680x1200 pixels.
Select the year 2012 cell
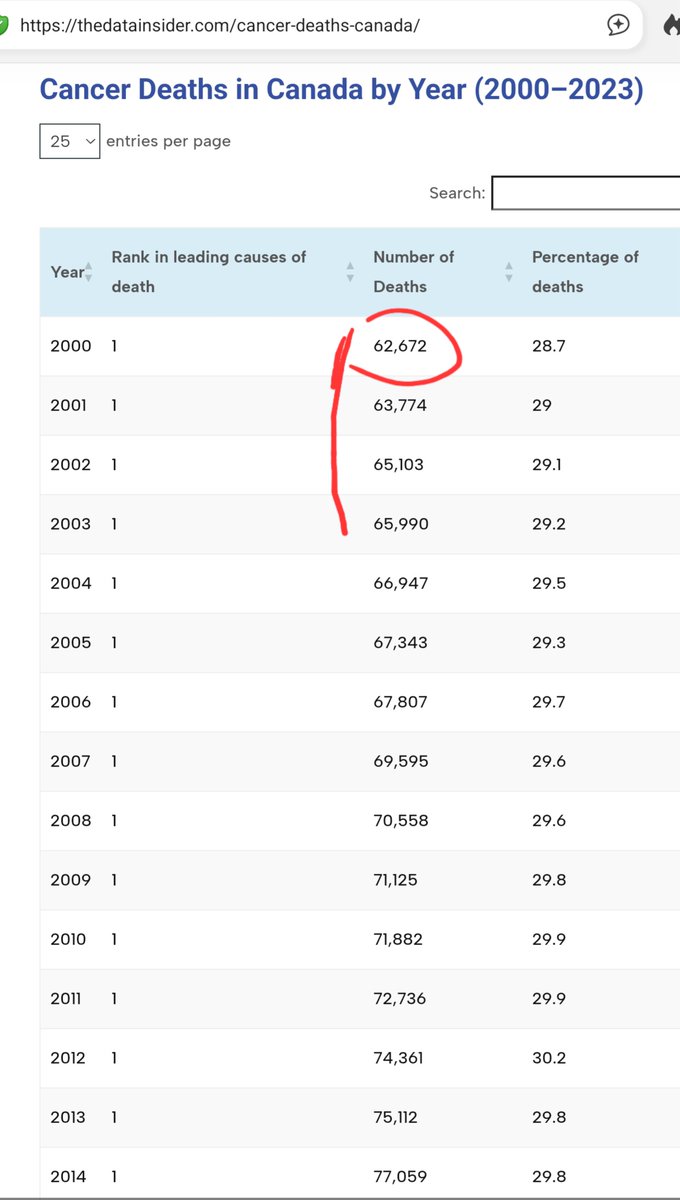[70, 1058]
